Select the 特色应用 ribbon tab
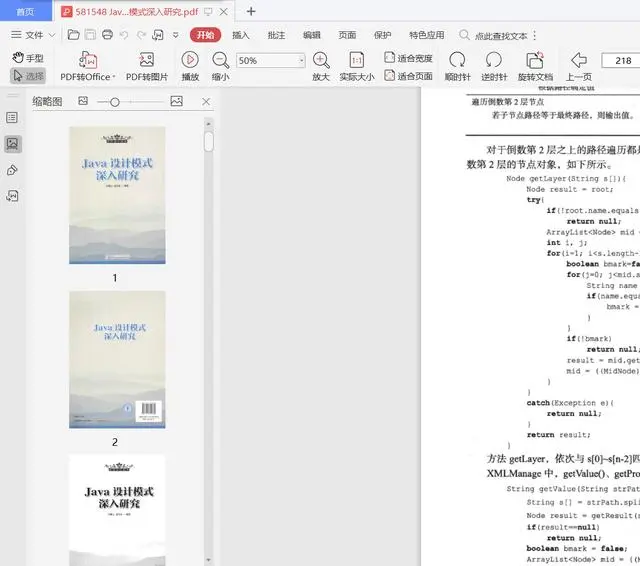 click(x=427, y=35)
